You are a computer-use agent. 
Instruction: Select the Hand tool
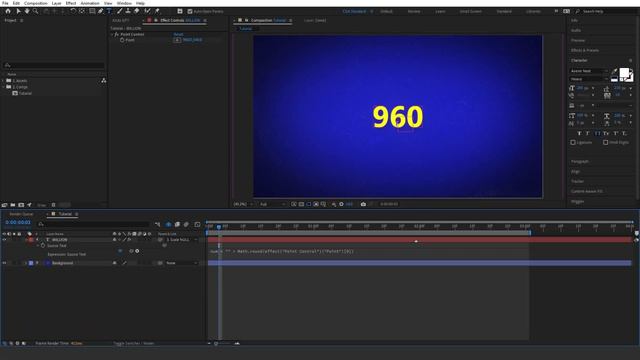point(27,11)
